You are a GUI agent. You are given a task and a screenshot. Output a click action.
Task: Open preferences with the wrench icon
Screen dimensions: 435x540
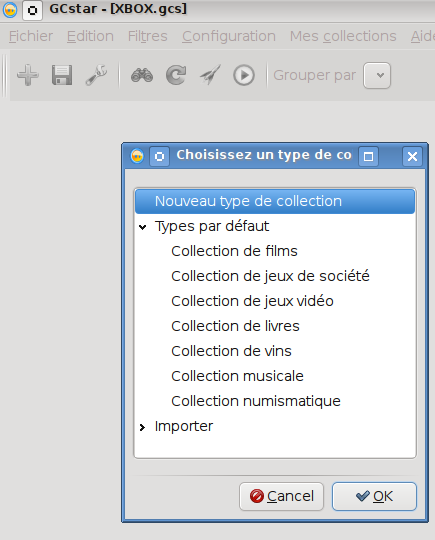pos(96,75)
